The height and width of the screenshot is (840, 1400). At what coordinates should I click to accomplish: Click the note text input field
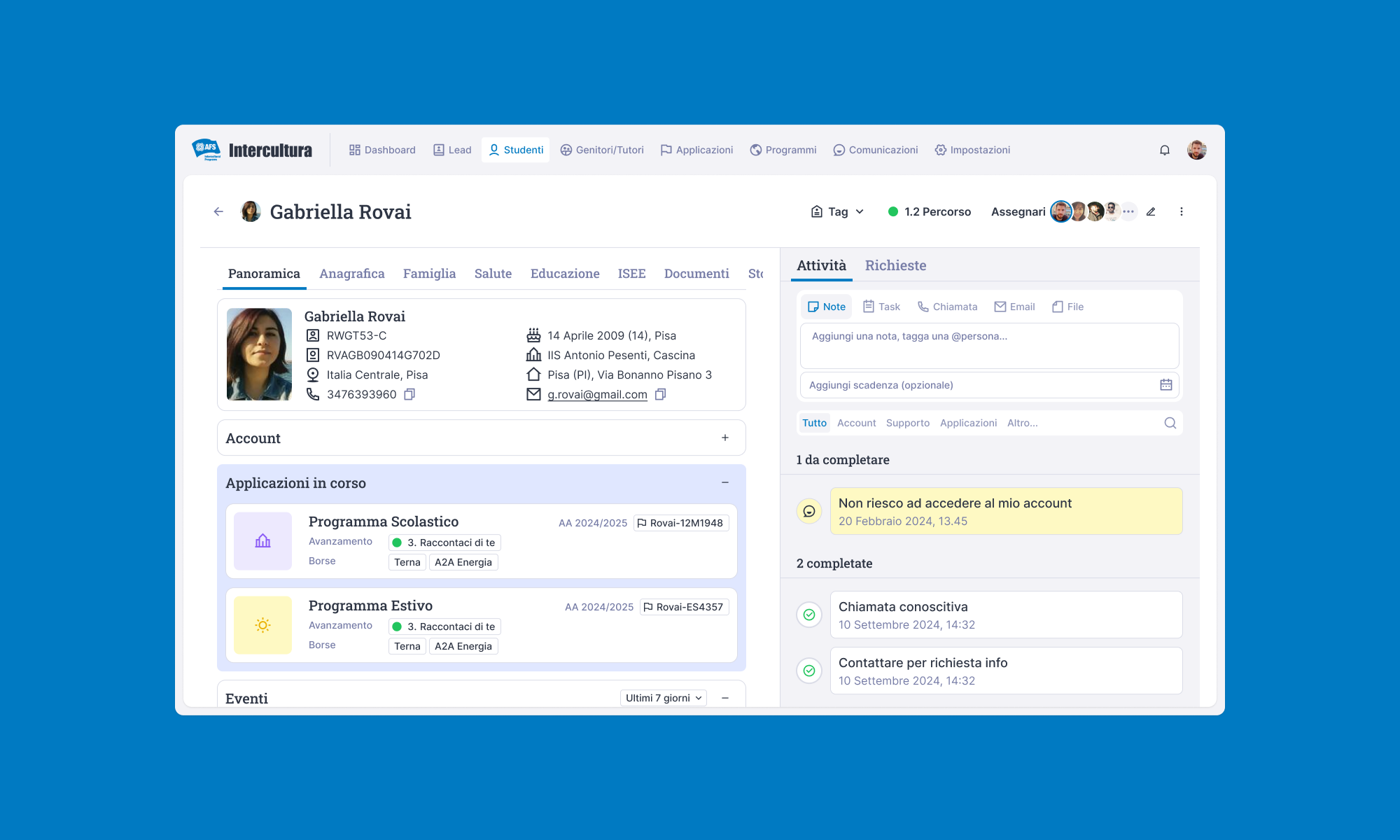[x=989, y=345]
